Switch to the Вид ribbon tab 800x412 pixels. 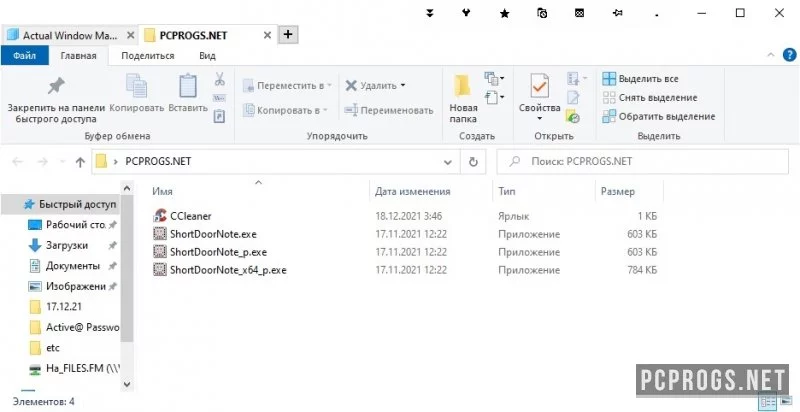point(207,56)
